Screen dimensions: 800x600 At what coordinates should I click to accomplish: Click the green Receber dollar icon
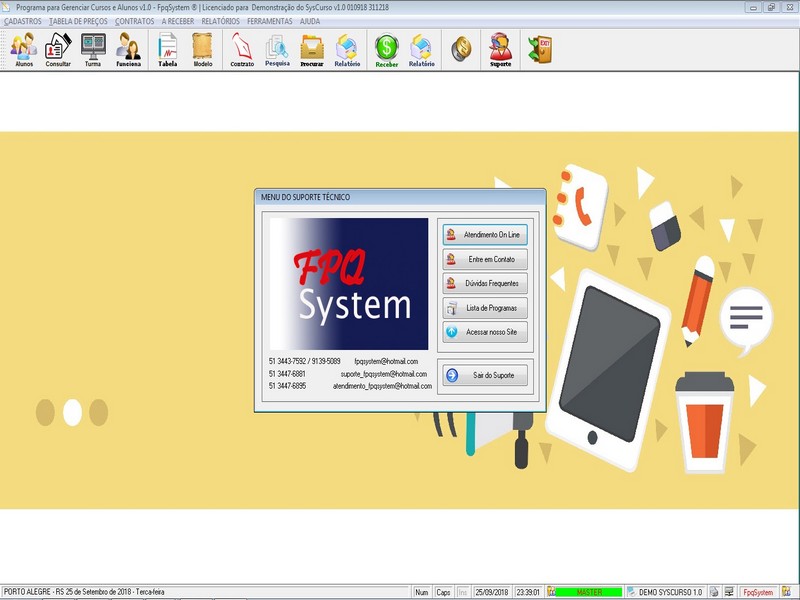386,49
